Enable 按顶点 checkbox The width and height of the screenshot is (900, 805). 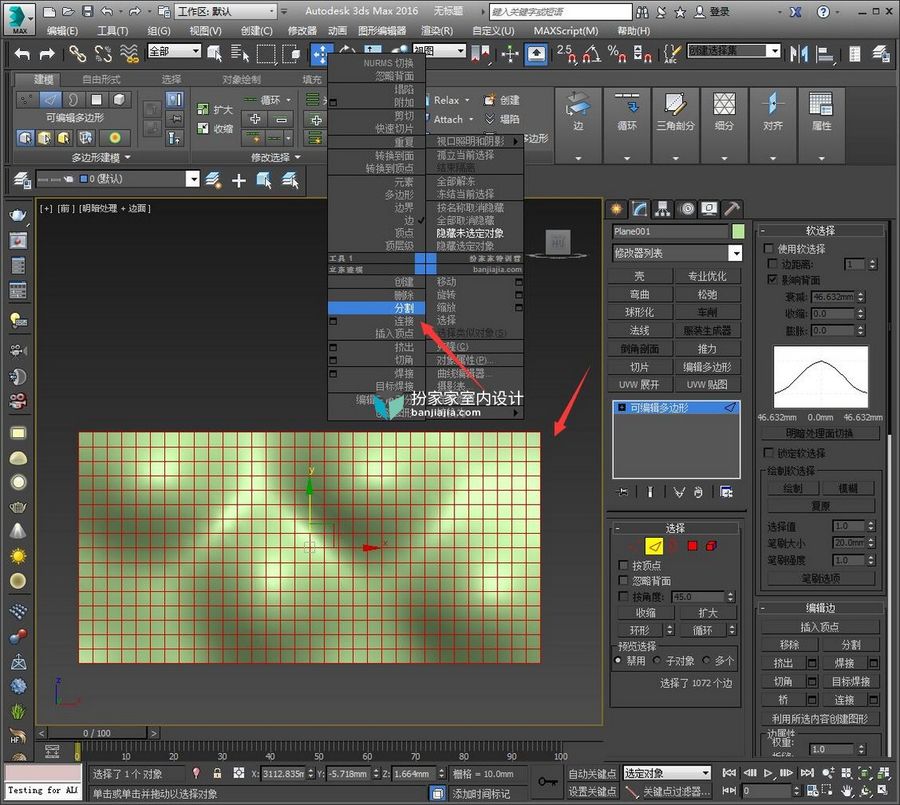[x=623, y=565]
